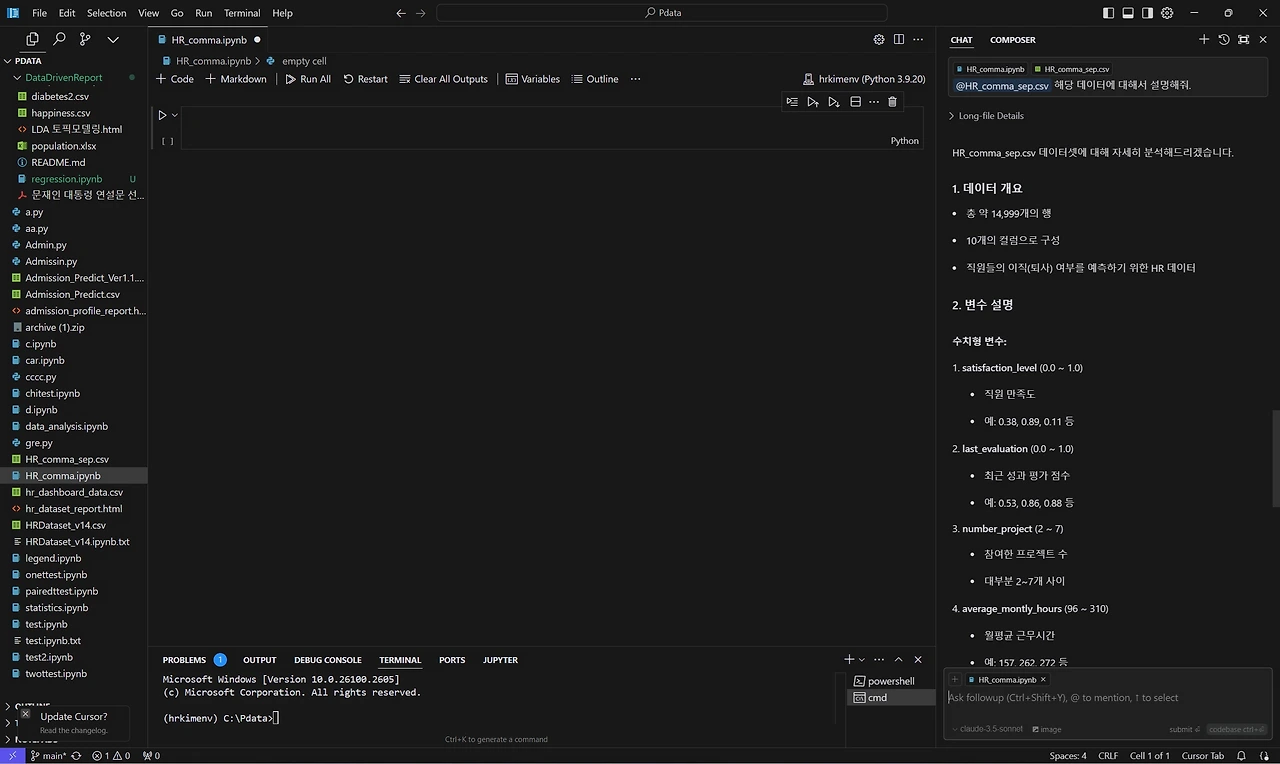
Task: Open the Variables viewer
Action: pyautogui.click(x=532, y=79)
